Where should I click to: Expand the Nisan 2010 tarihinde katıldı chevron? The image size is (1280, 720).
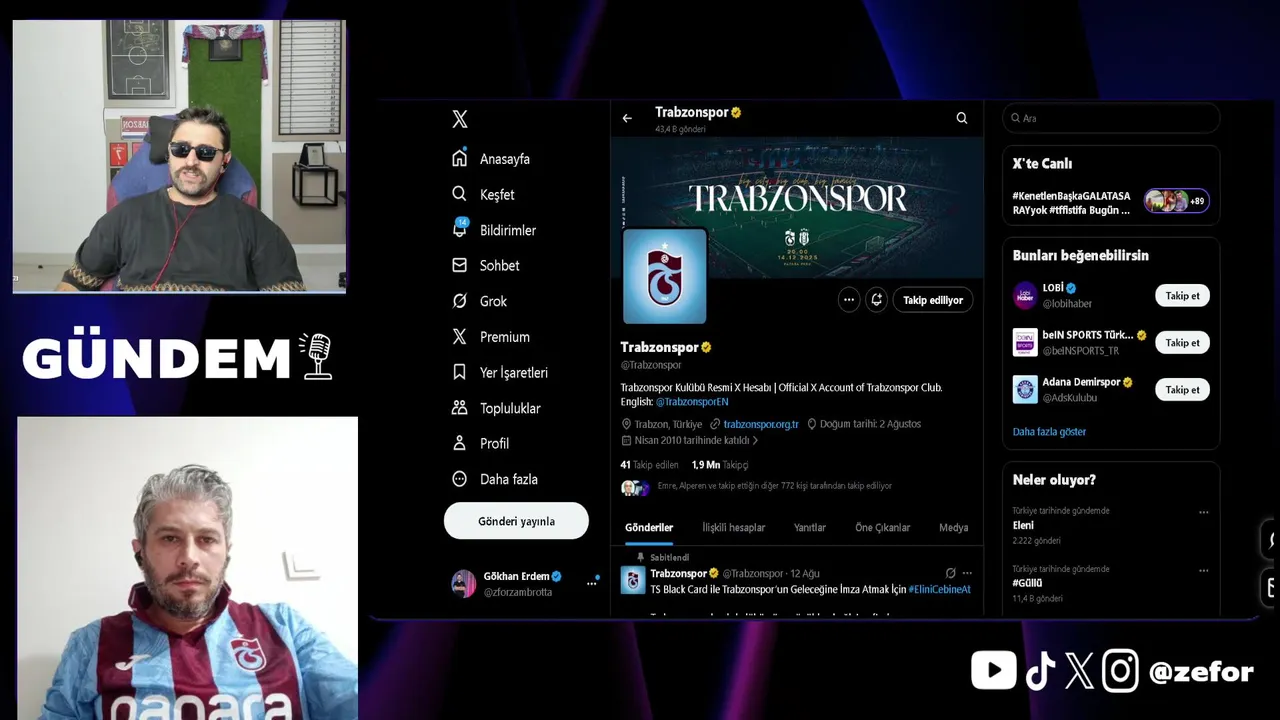pyautogui.click(x=755, y=440)
